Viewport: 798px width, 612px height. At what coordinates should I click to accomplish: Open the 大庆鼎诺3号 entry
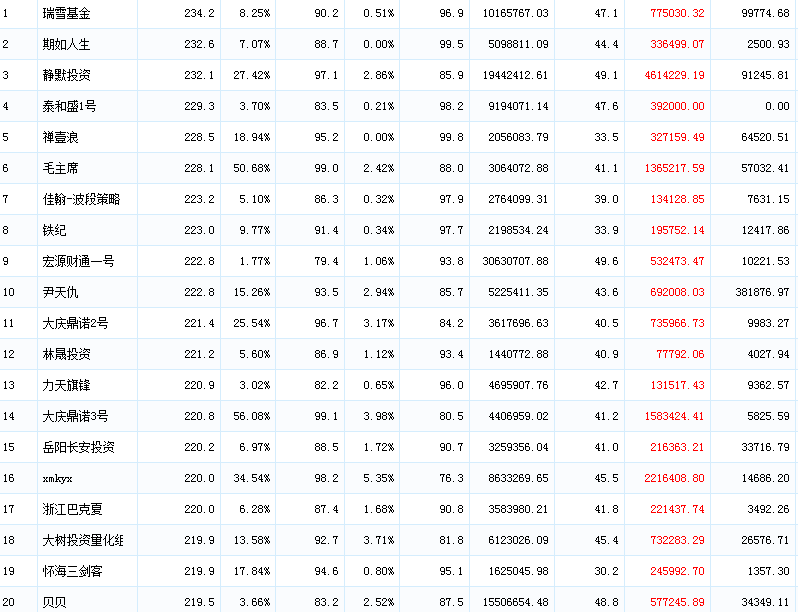click(x=75, y=417)
